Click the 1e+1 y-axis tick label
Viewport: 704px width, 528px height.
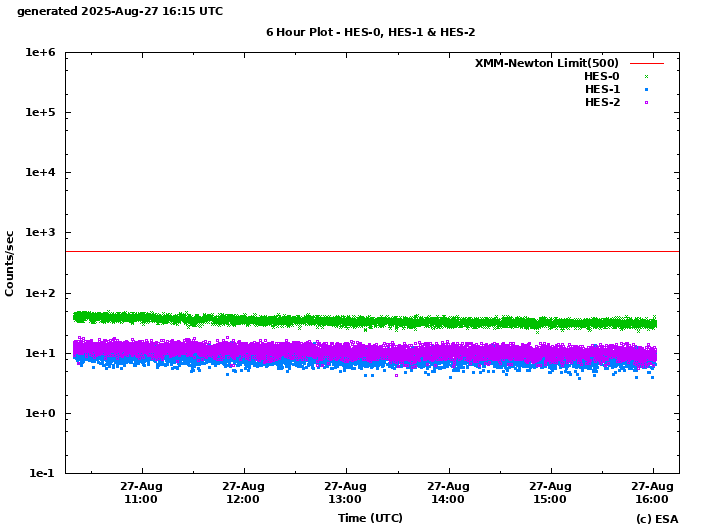(x=40, y=353)
